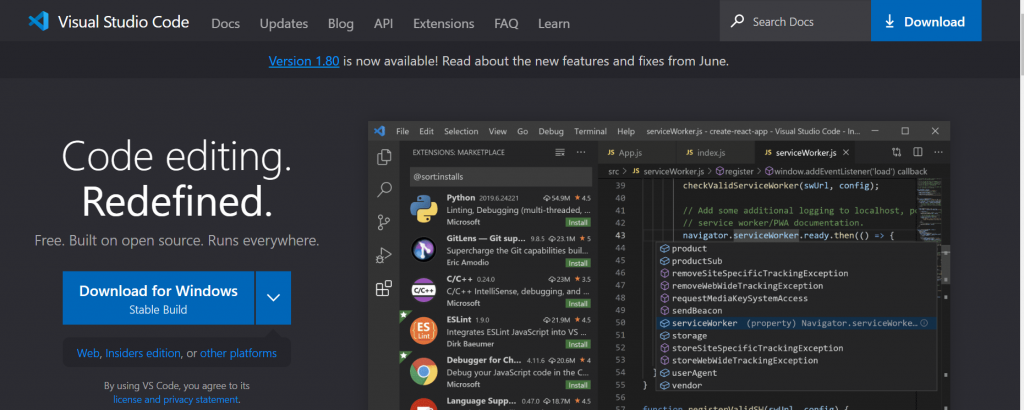Open the Docs navigation item
This screenshot has height=410, width=1024.
(225, 24)
